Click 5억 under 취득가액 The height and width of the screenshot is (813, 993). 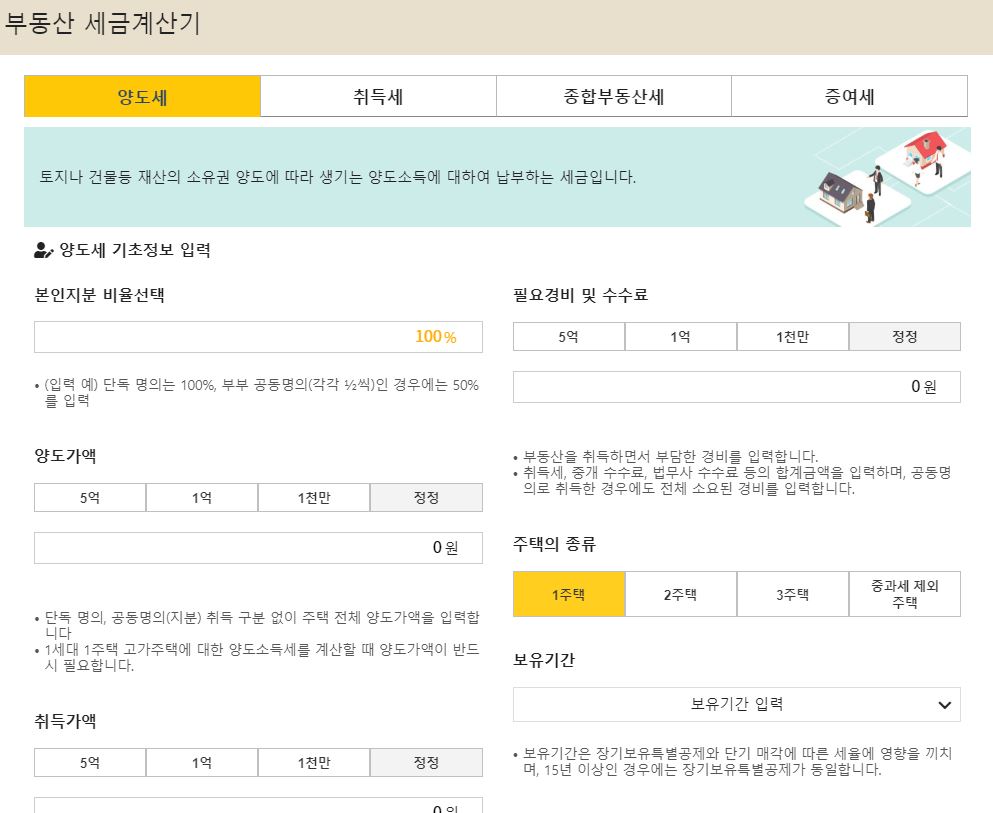[x=89, y=762]
